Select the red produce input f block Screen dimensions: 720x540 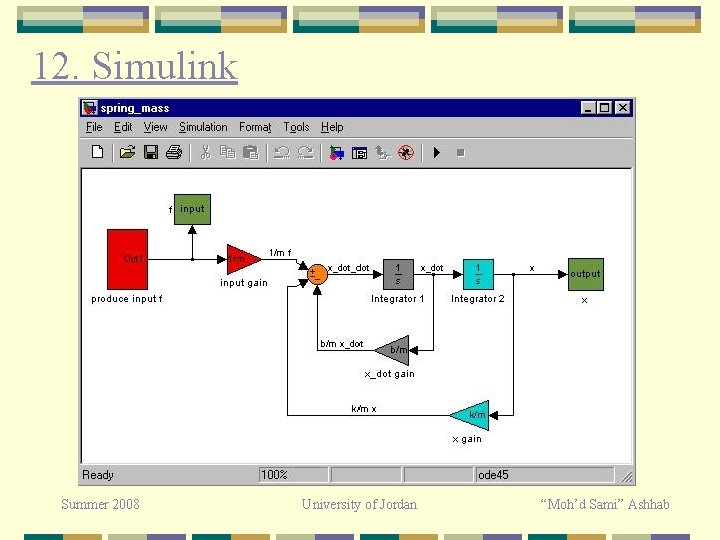click(128, 259)
